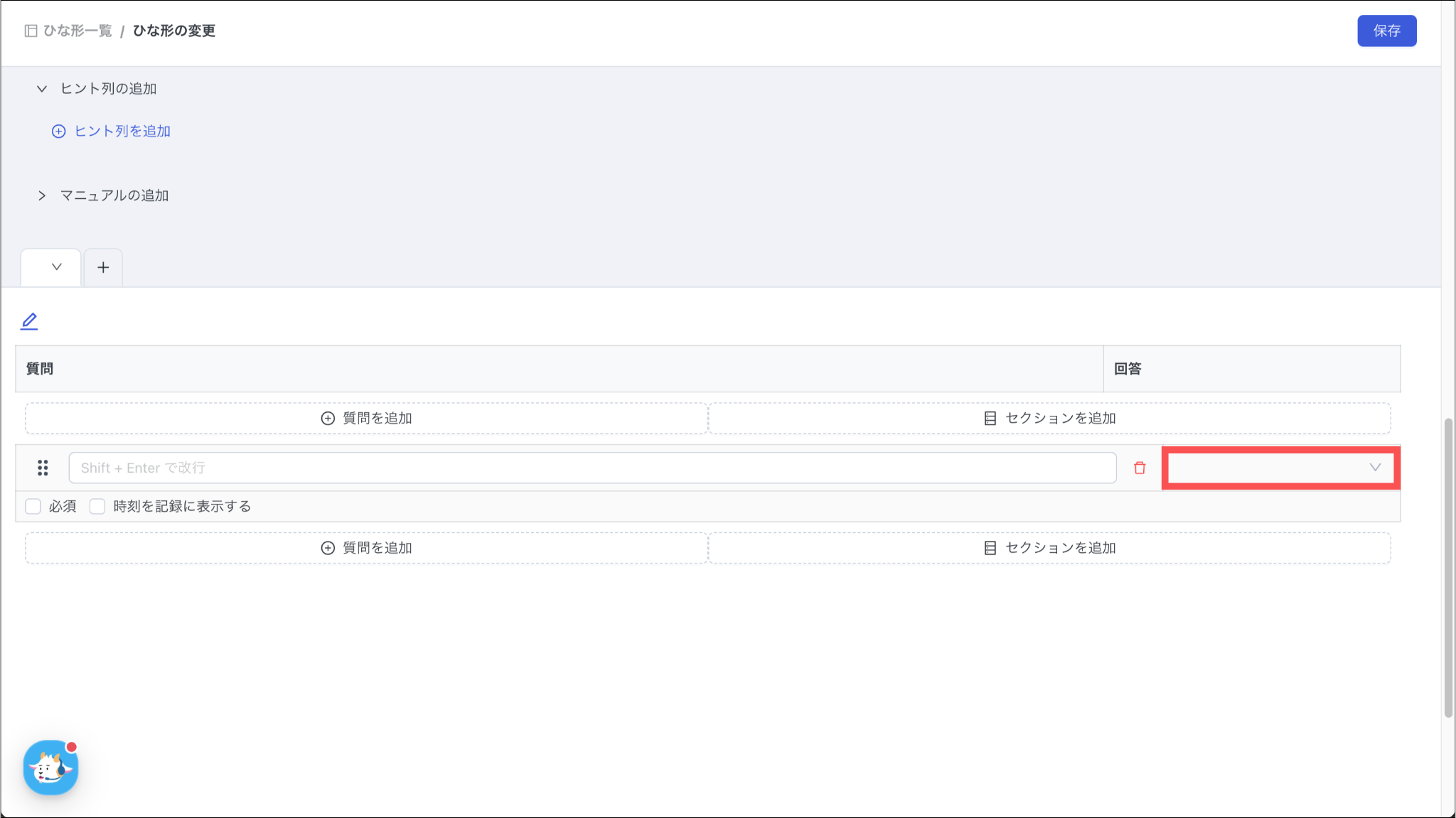Click the red trash delete icon
Image resolution: width=1456 pixels, height=818 pixels.
click(x=1140, y=468)
